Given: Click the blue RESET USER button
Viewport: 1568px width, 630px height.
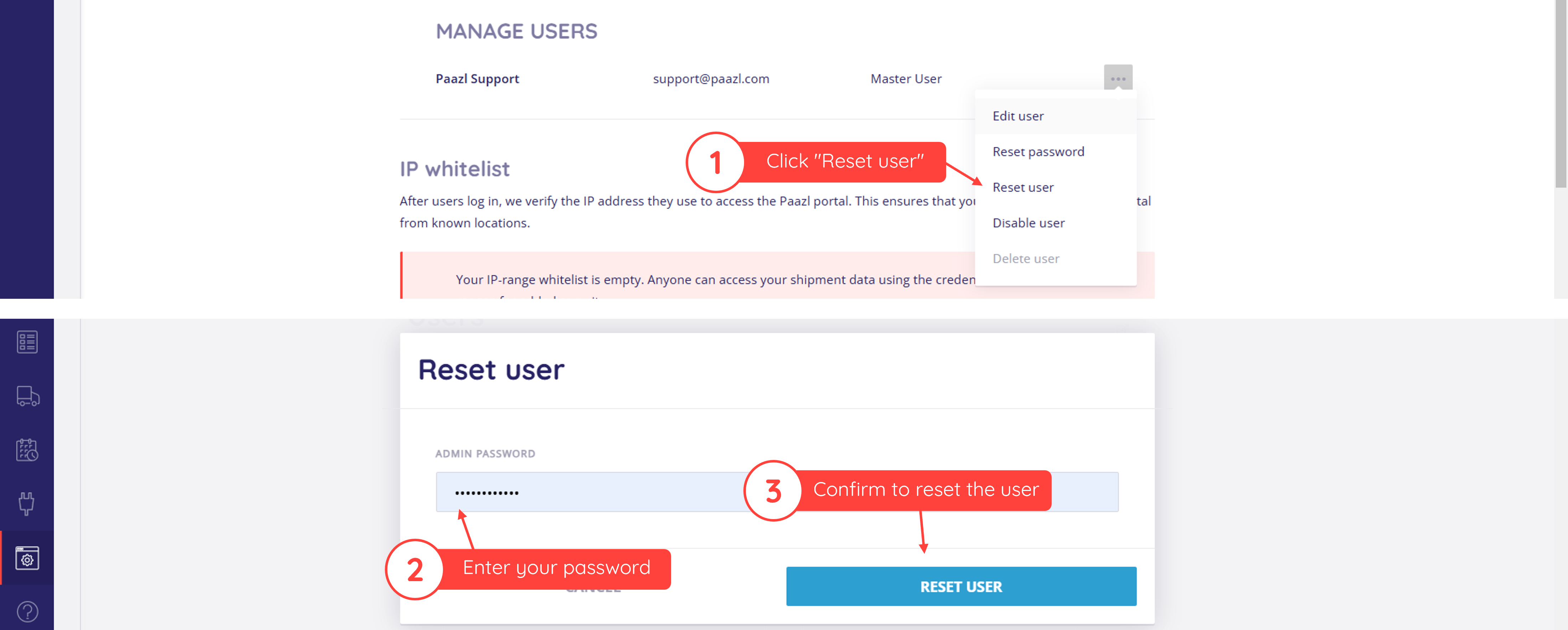Looking at the screenshot, I should pos(960,586).
